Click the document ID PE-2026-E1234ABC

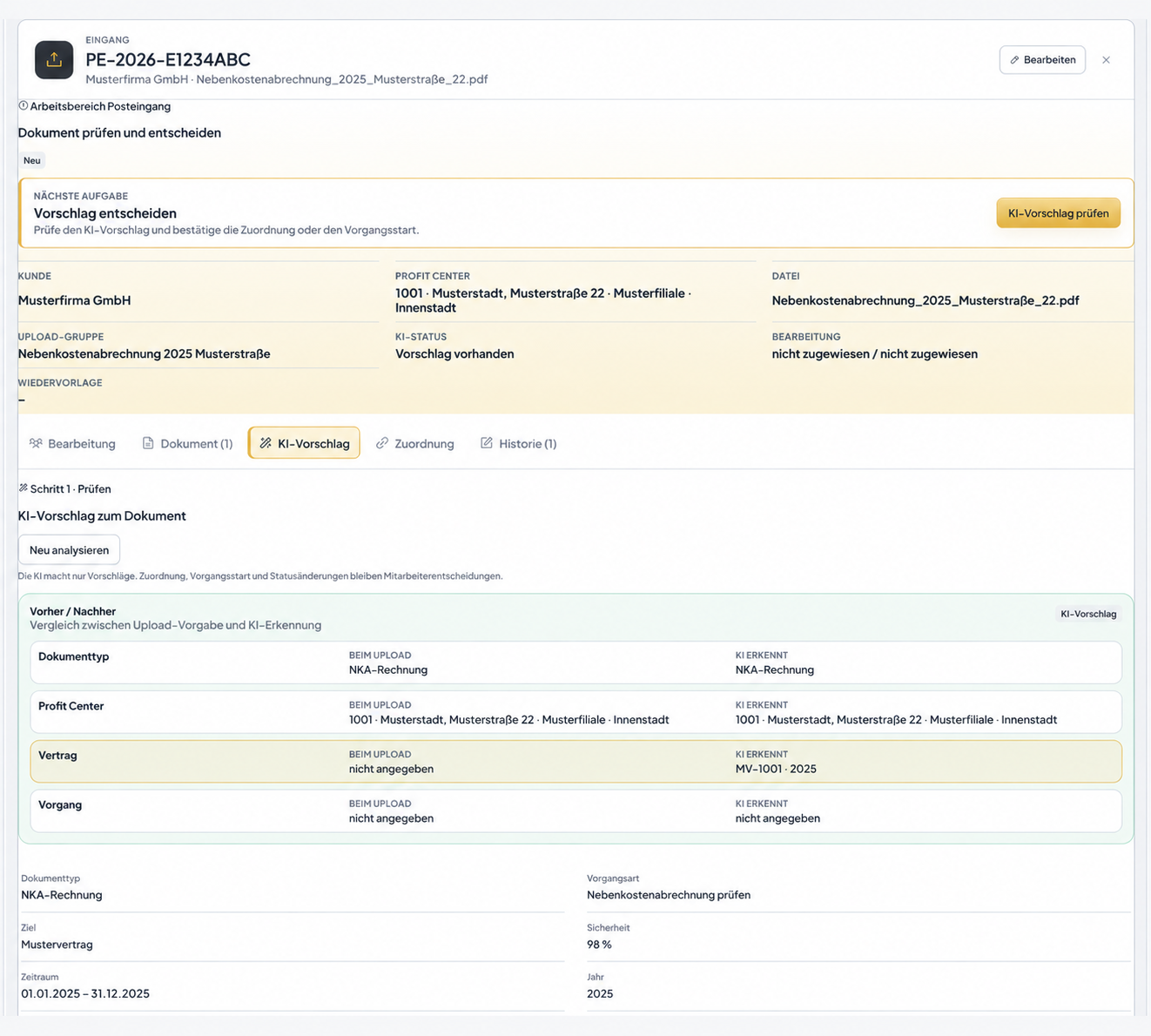click(168, 60)
